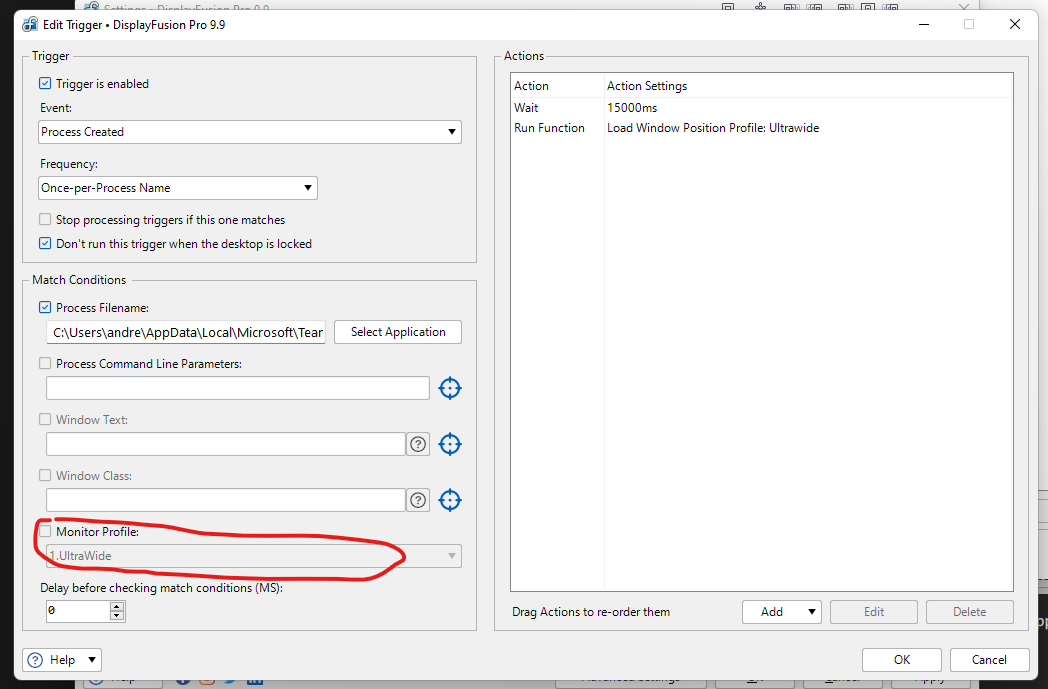Click the Select Application button
The height and width of the screenshot is (689, 1048).
[x=398, y=332]
